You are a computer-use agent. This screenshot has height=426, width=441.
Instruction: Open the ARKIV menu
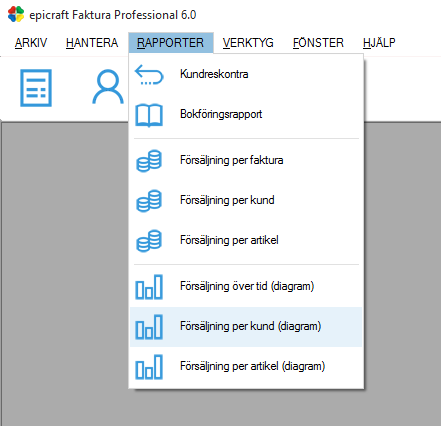tap(31, 43)
